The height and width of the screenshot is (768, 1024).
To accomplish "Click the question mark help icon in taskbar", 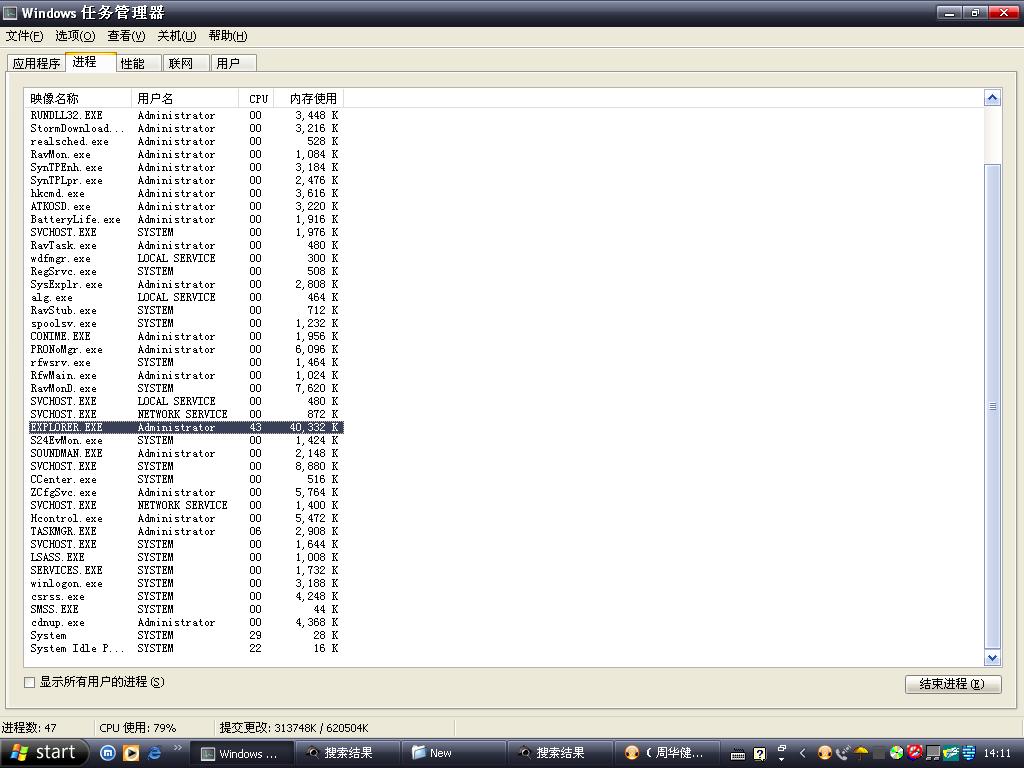I will click(760, 754).
